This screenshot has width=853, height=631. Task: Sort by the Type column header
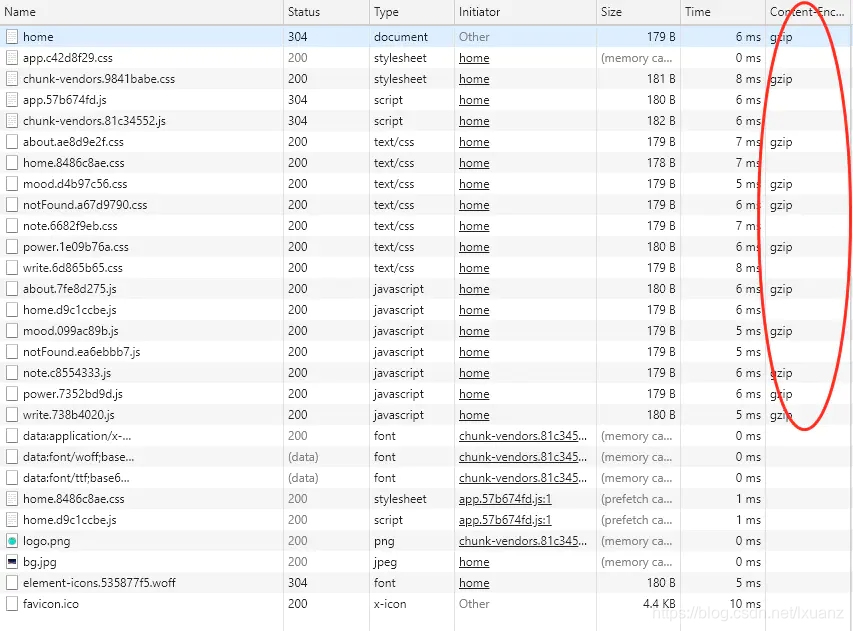[x=412, y=12]
